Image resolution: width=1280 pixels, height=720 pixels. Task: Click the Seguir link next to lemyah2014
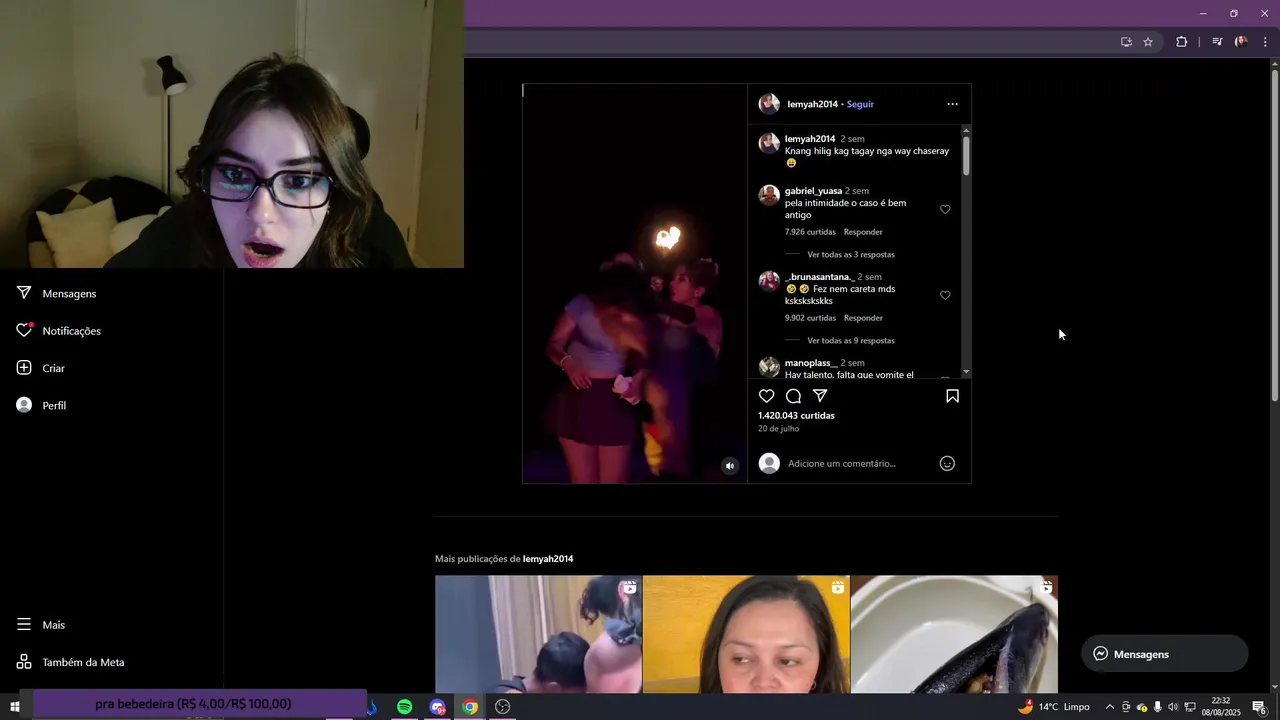860,104
